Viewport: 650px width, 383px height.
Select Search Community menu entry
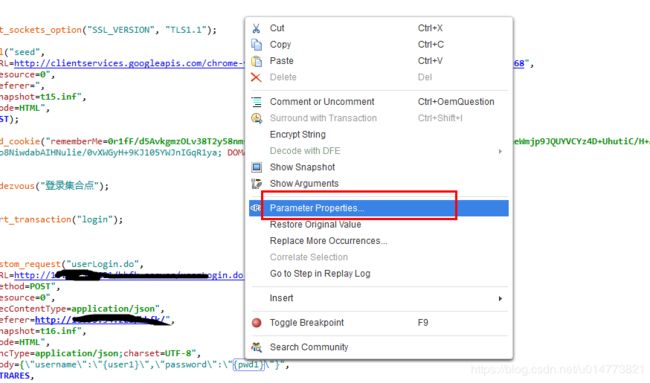coord(378,347)
